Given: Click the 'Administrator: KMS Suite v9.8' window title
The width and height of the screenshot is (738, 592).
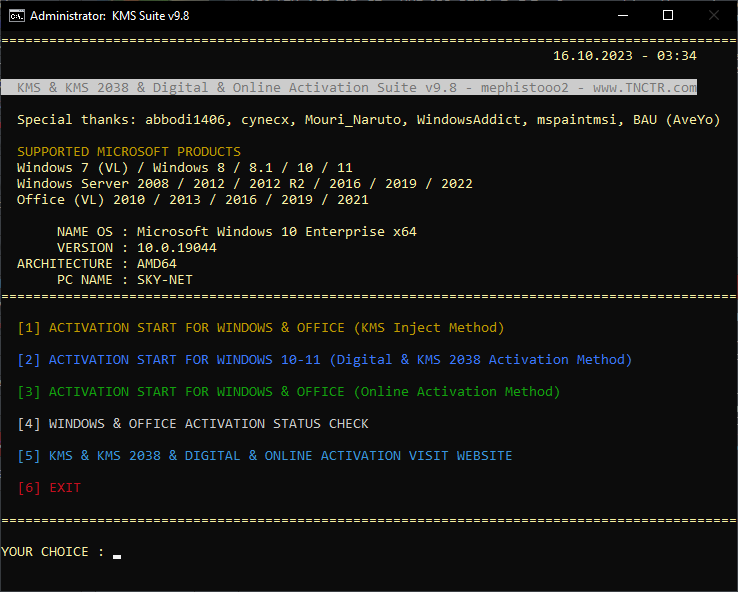Looking at the screenshot, I should (x=109, y=16).
